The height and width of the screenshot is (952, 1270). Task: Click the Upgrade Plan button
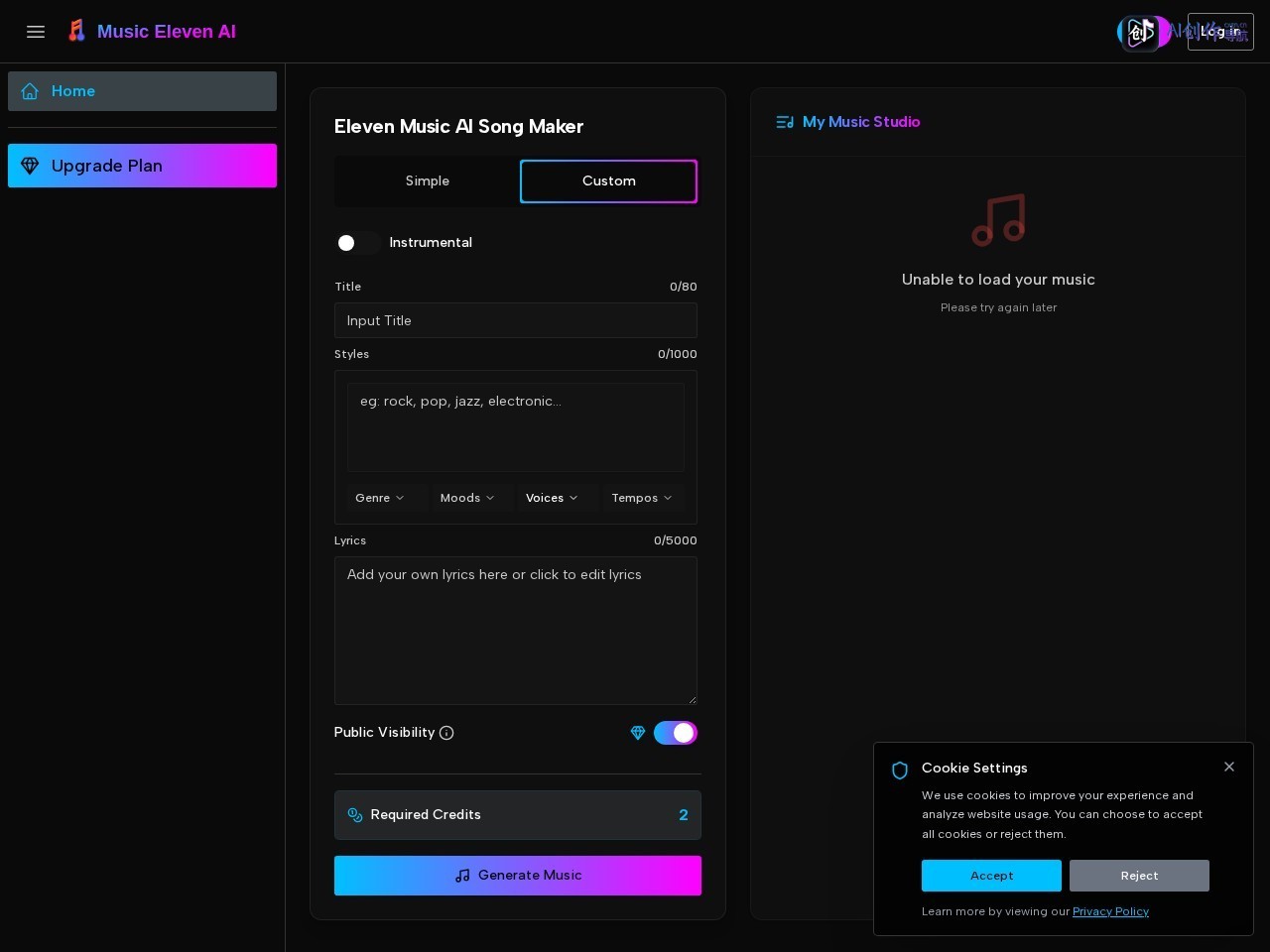point(142,166)
